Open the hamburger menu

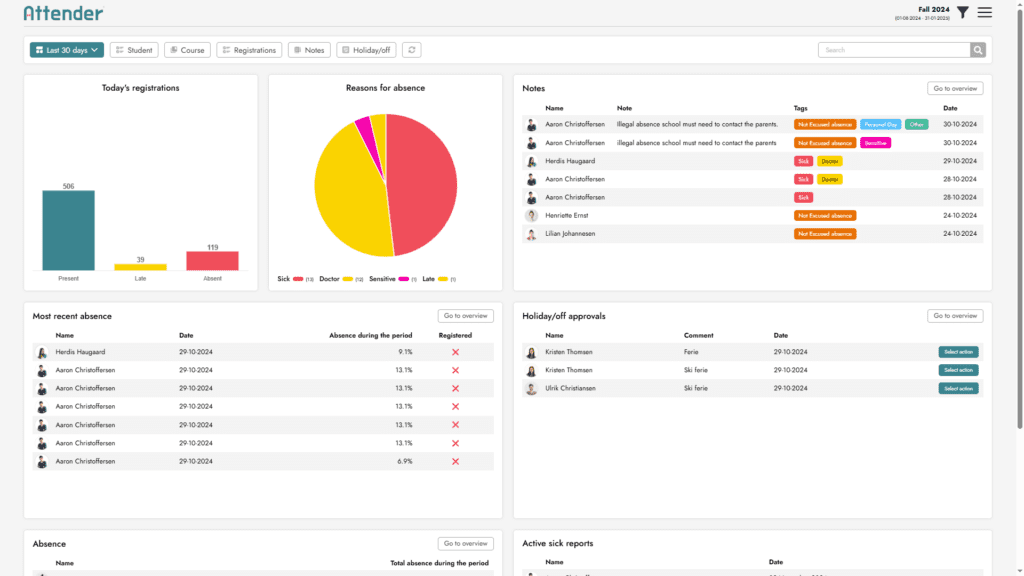click(x=985, y=12)
